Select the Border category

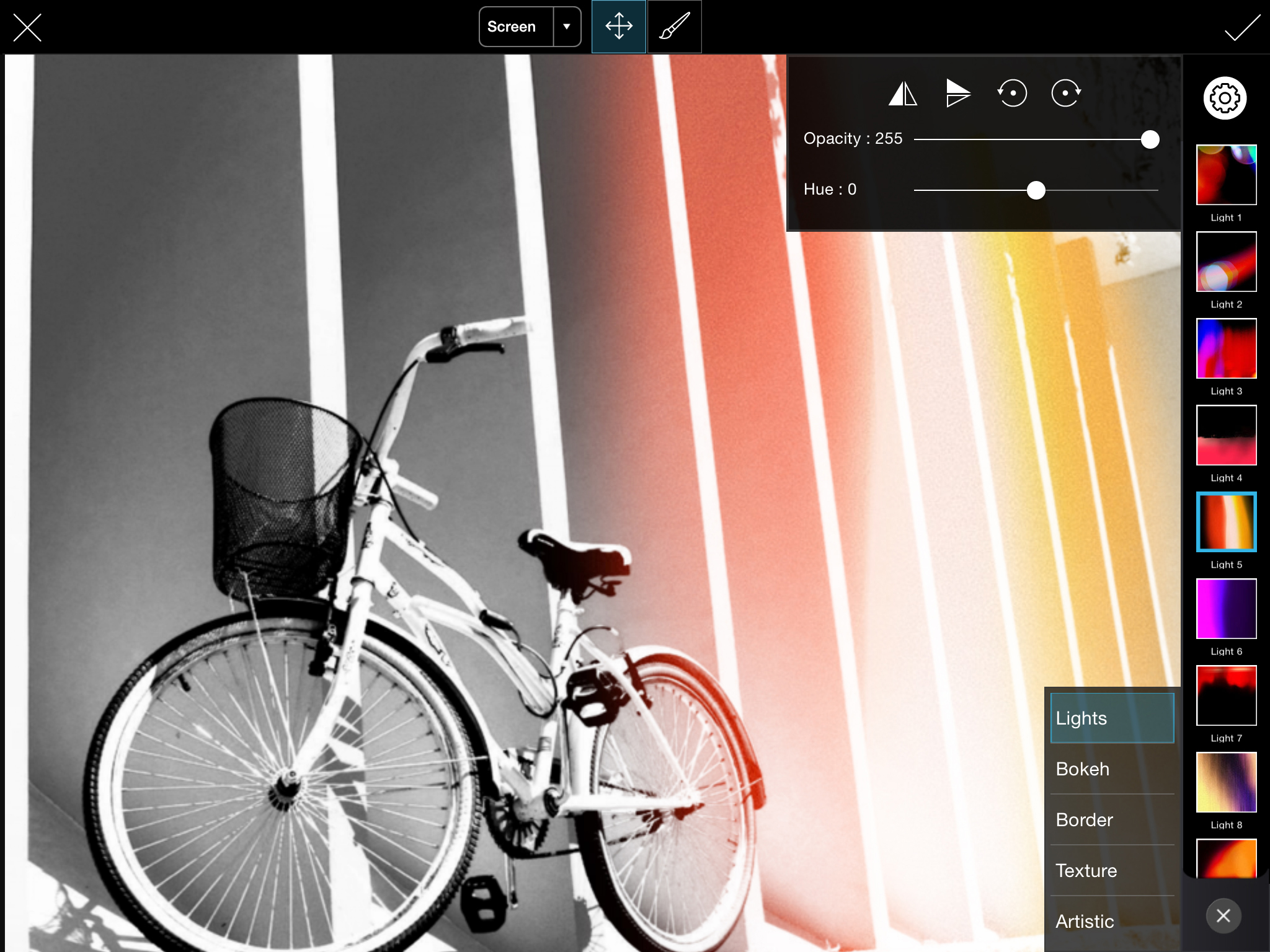1111,819
